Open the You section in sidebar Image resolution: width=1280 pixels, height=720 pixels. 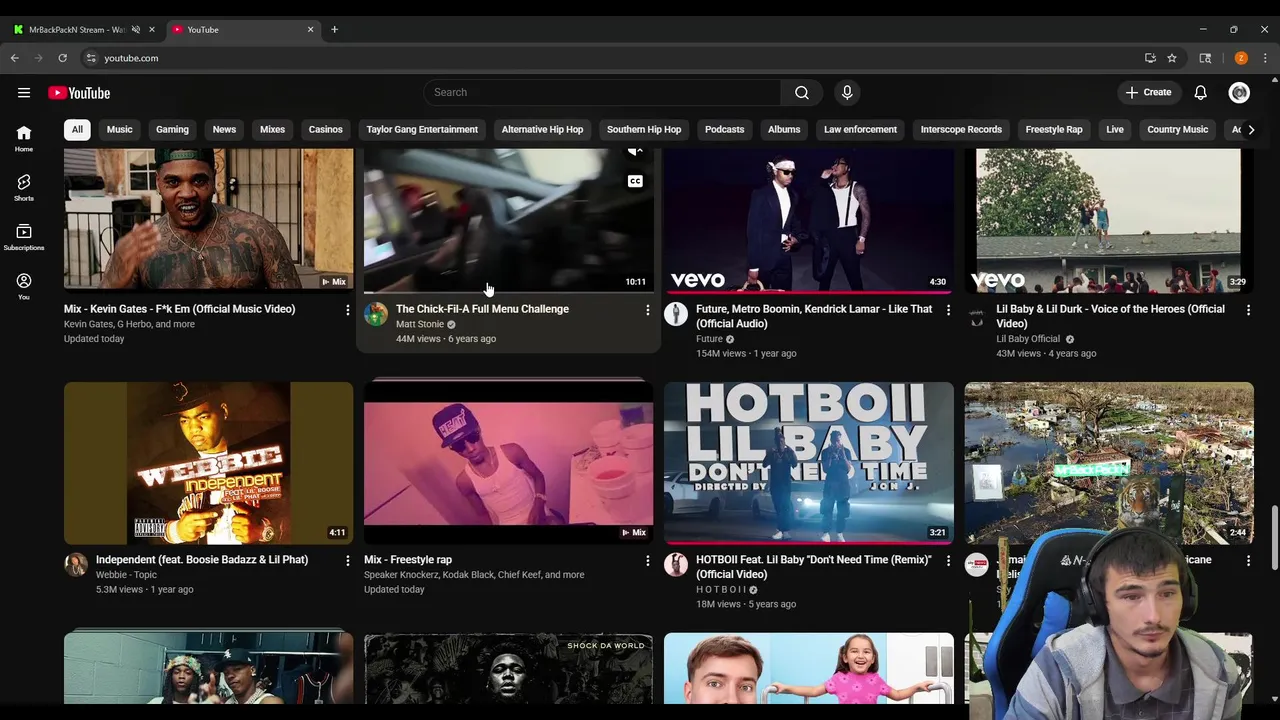coord(24,286)
